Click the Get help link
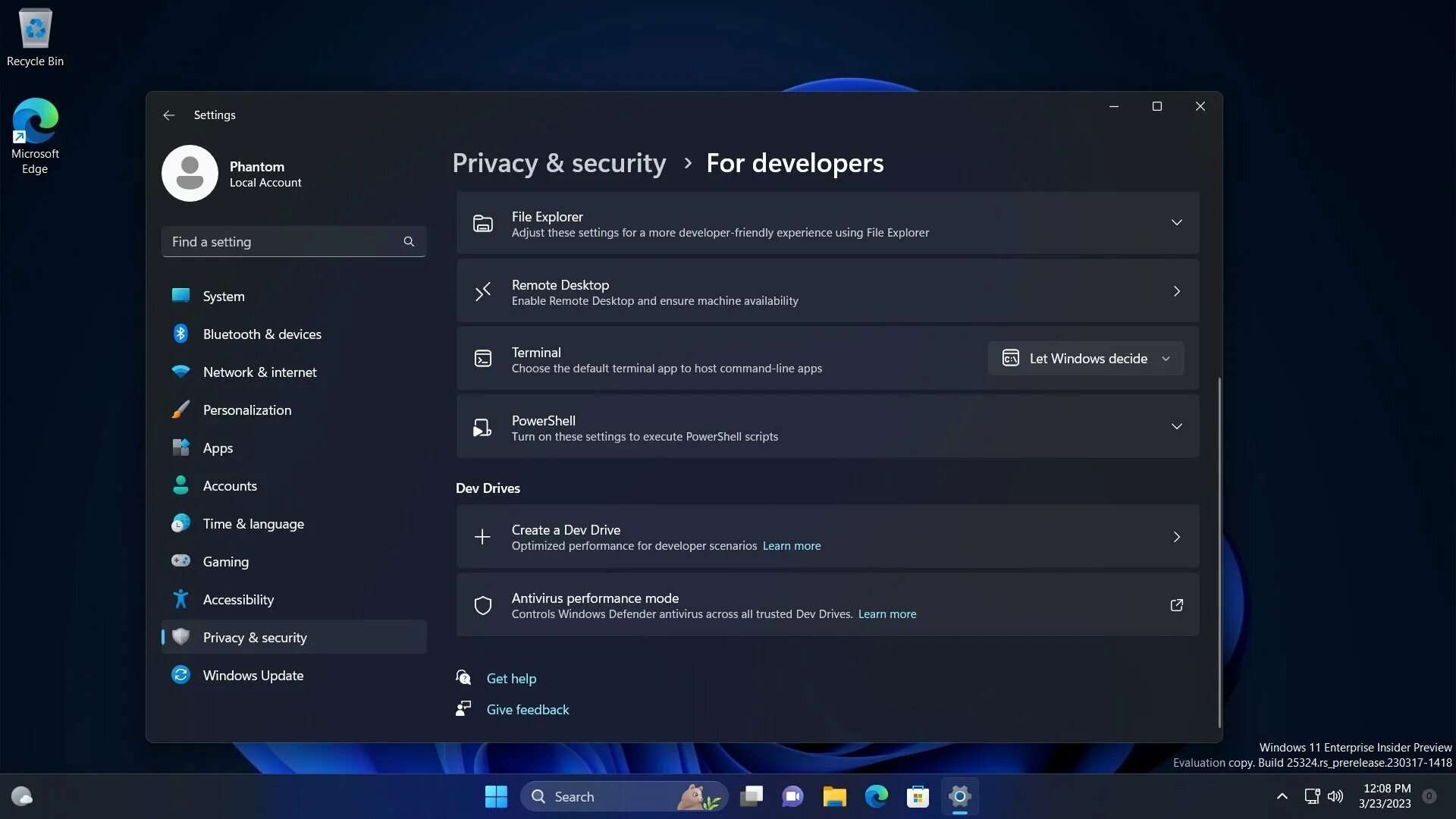The width and height of the screenshot is (1456, 819). click(511, 679)
